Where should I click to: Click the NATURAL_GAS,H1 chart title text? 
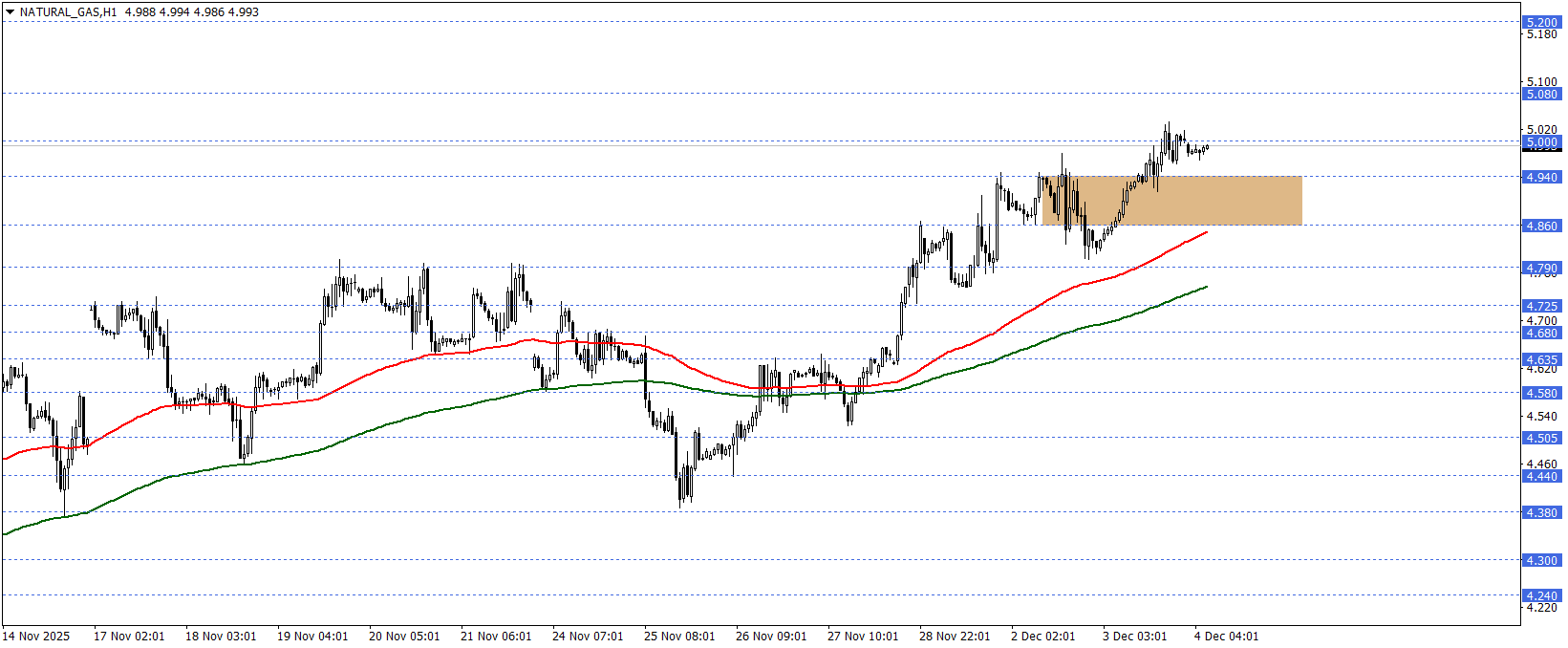69,12
